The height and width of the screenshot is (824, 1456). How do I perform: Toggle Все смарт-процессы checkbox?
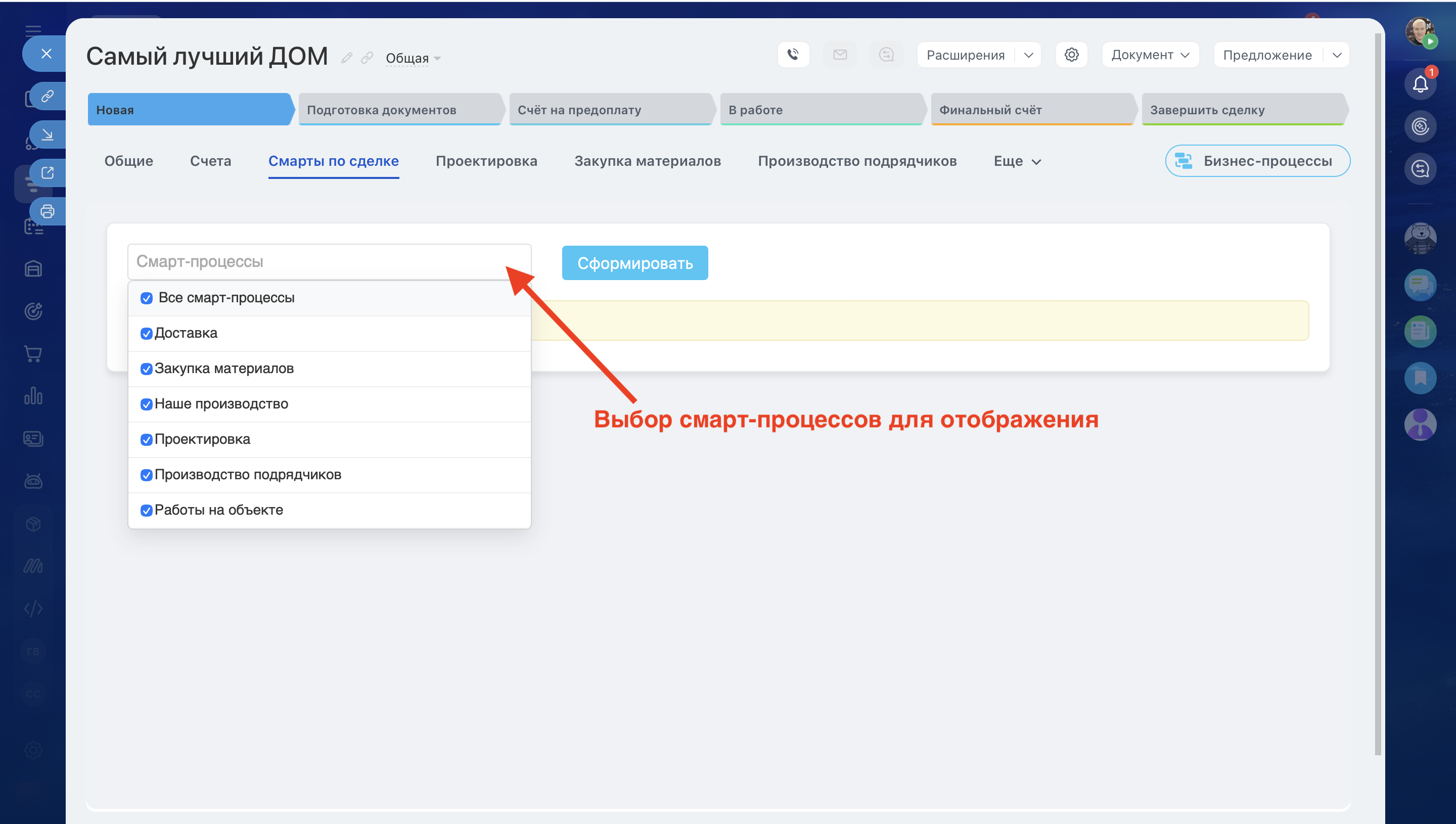147,298
